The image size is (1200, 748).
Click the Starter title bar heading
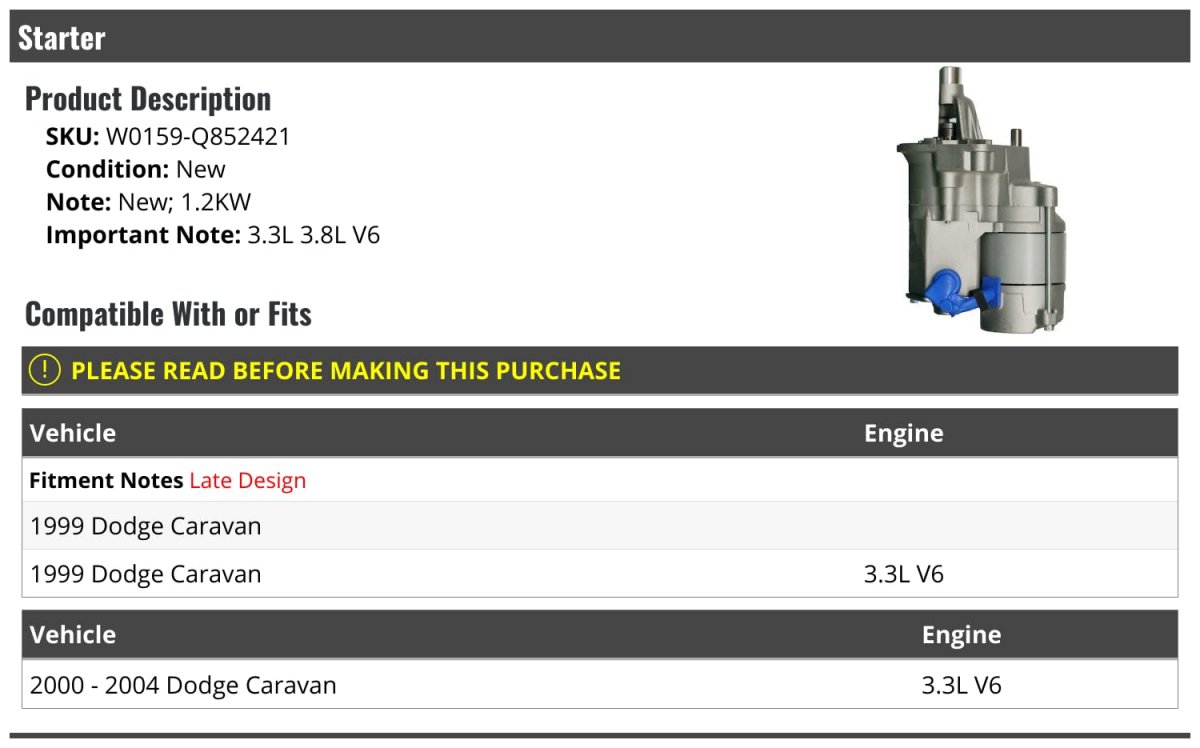[62, 38]
